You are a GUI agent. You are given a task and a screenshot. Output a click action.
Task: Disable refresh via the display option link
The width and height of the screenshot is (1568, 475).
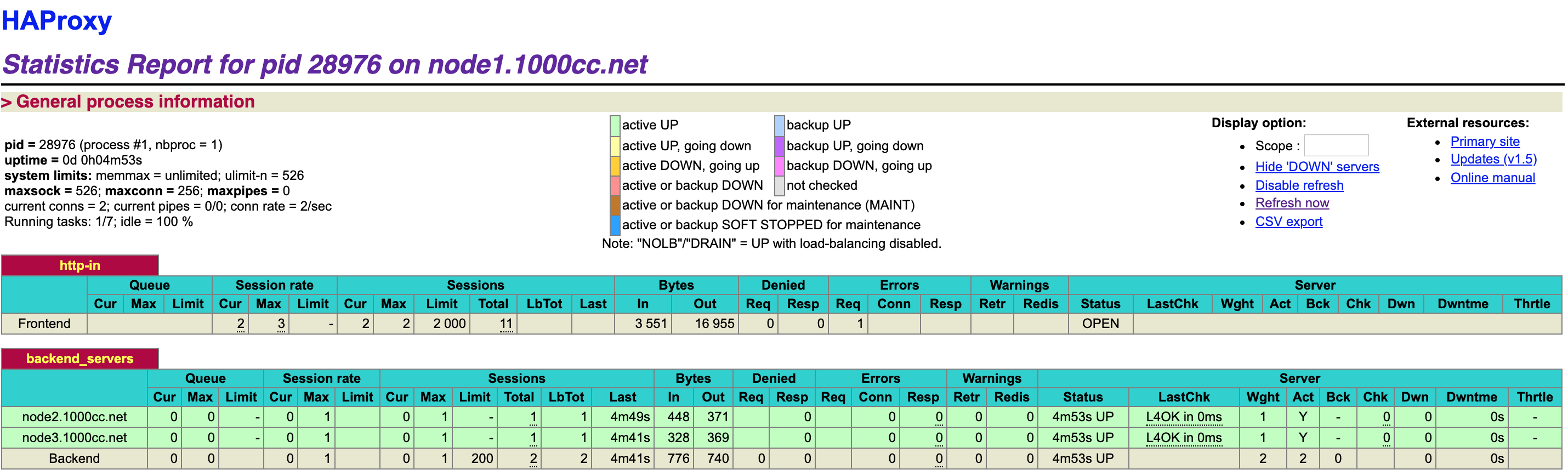1298,185
